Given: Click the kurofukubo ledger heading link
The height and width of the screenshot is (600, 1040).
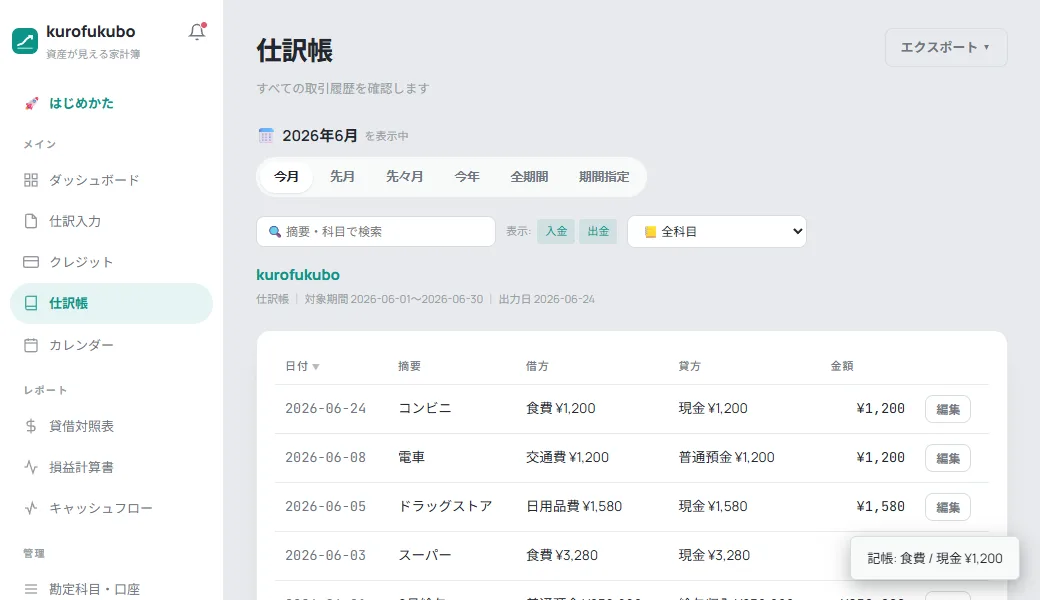Looking at the screenshot, I should pos(298,275).
